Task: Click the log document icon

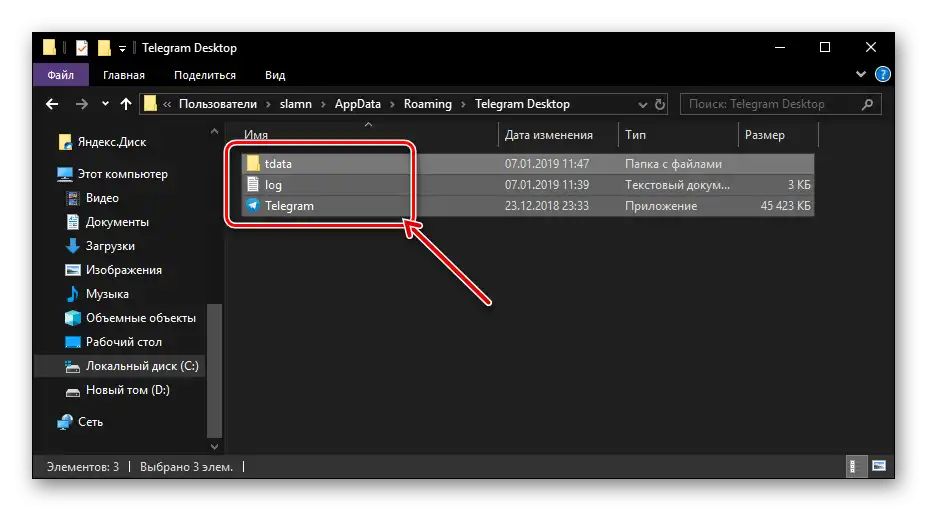Action: coord(253,185)
